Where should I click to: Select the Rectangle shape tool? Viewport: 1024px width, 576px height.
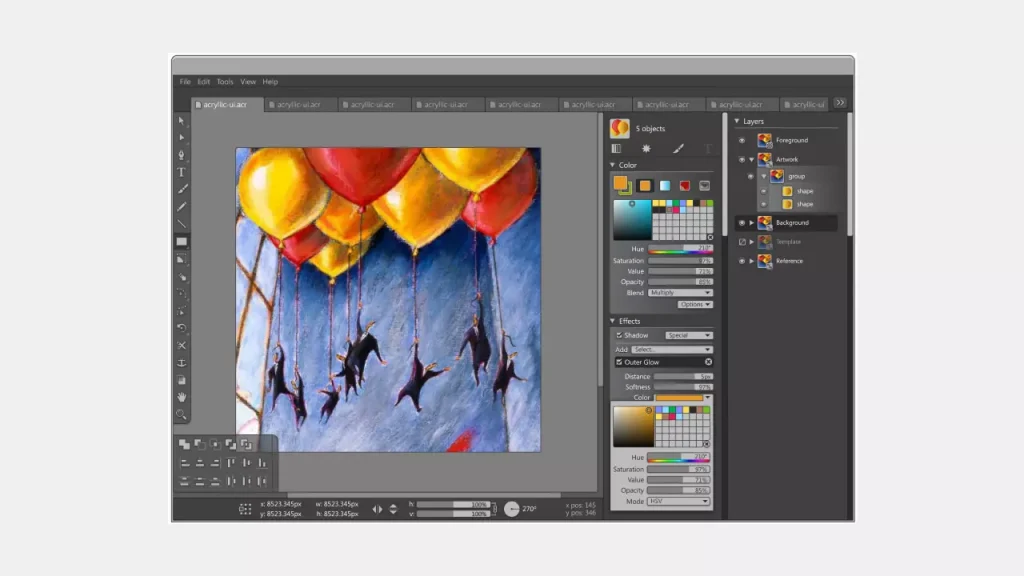tap(182, 242)
